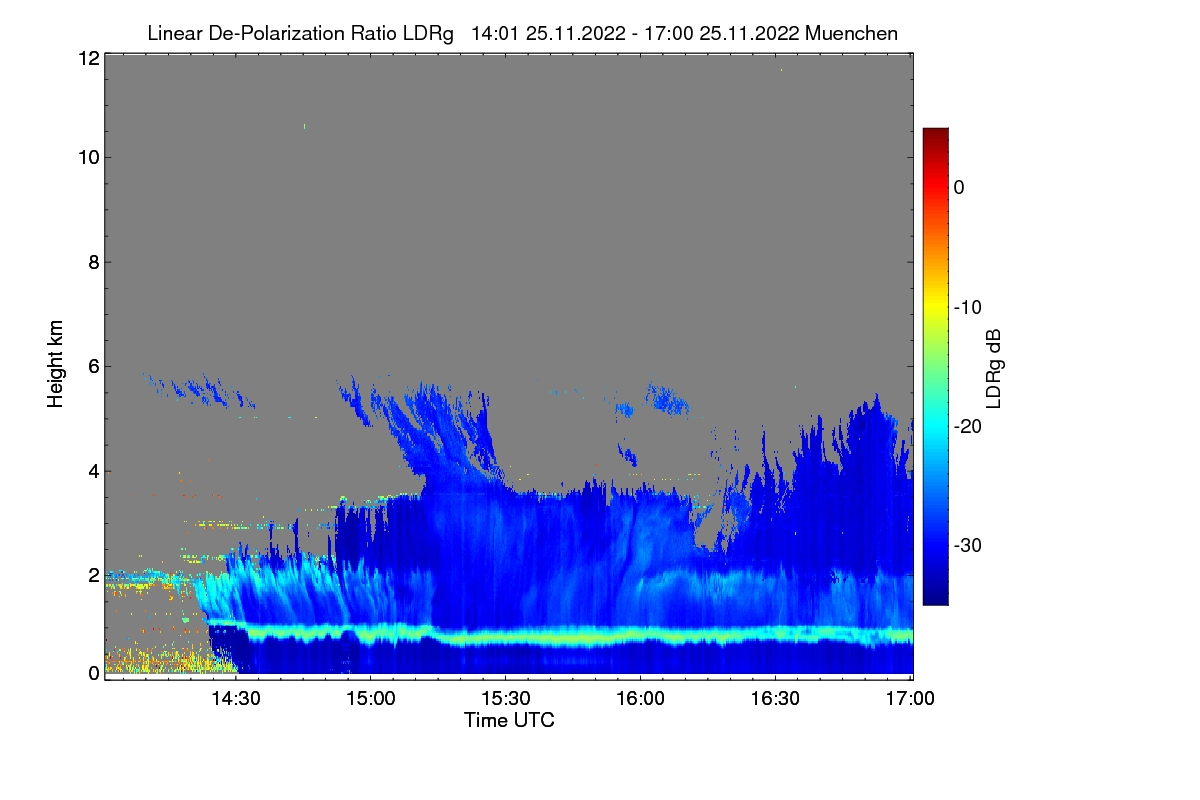Click the height tick label '8'
The width and height of the screenshot is (1200, 800).
pyautogui.click(x=93, y=262)
